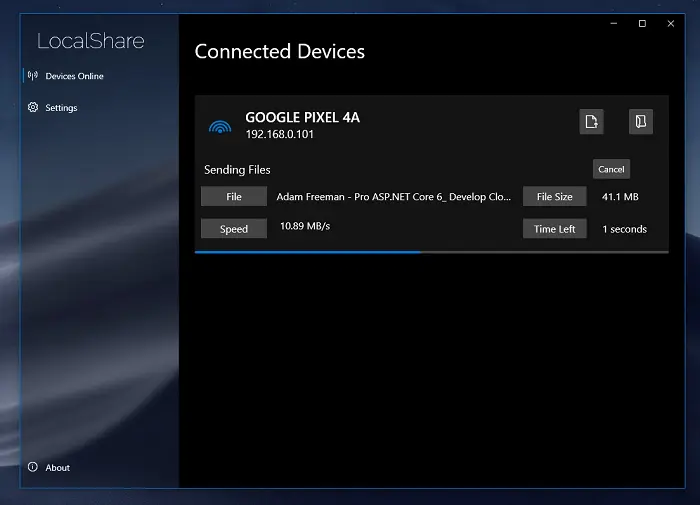The image size is (700, 505).
Task: Click the Settings gear icon
Action: (33, 107)
